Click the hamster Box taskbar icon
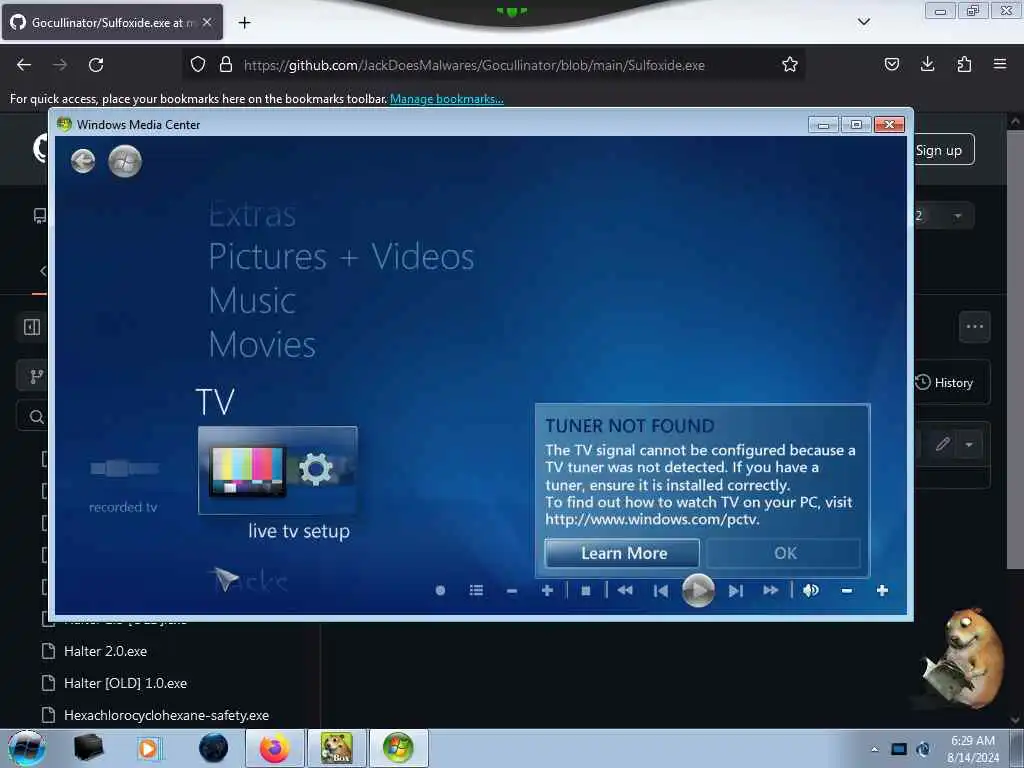The width and height of the screenshot is (1024, 768). [336, 748]
